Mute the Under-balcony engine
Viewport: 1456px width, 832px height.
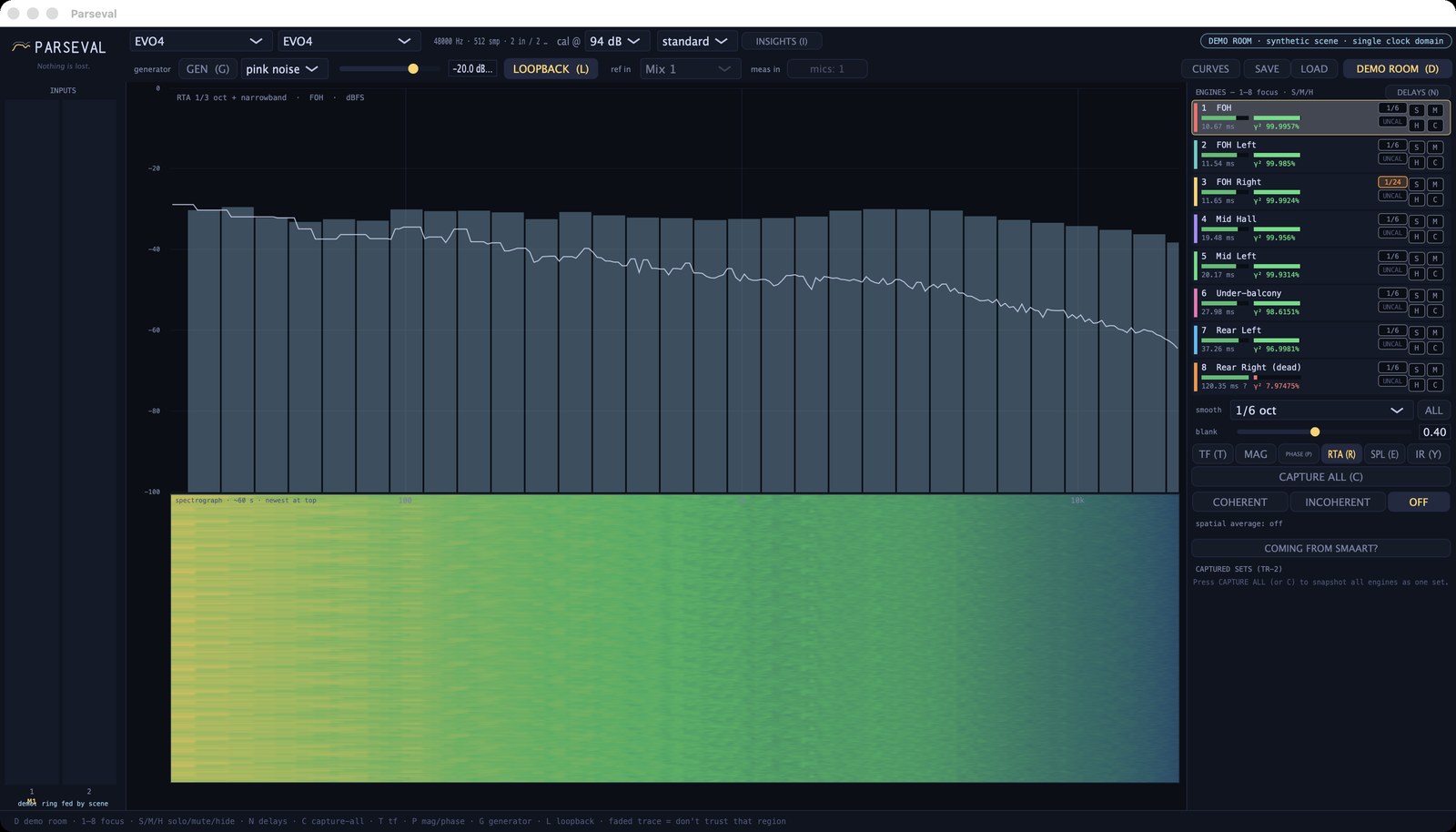1435,296
